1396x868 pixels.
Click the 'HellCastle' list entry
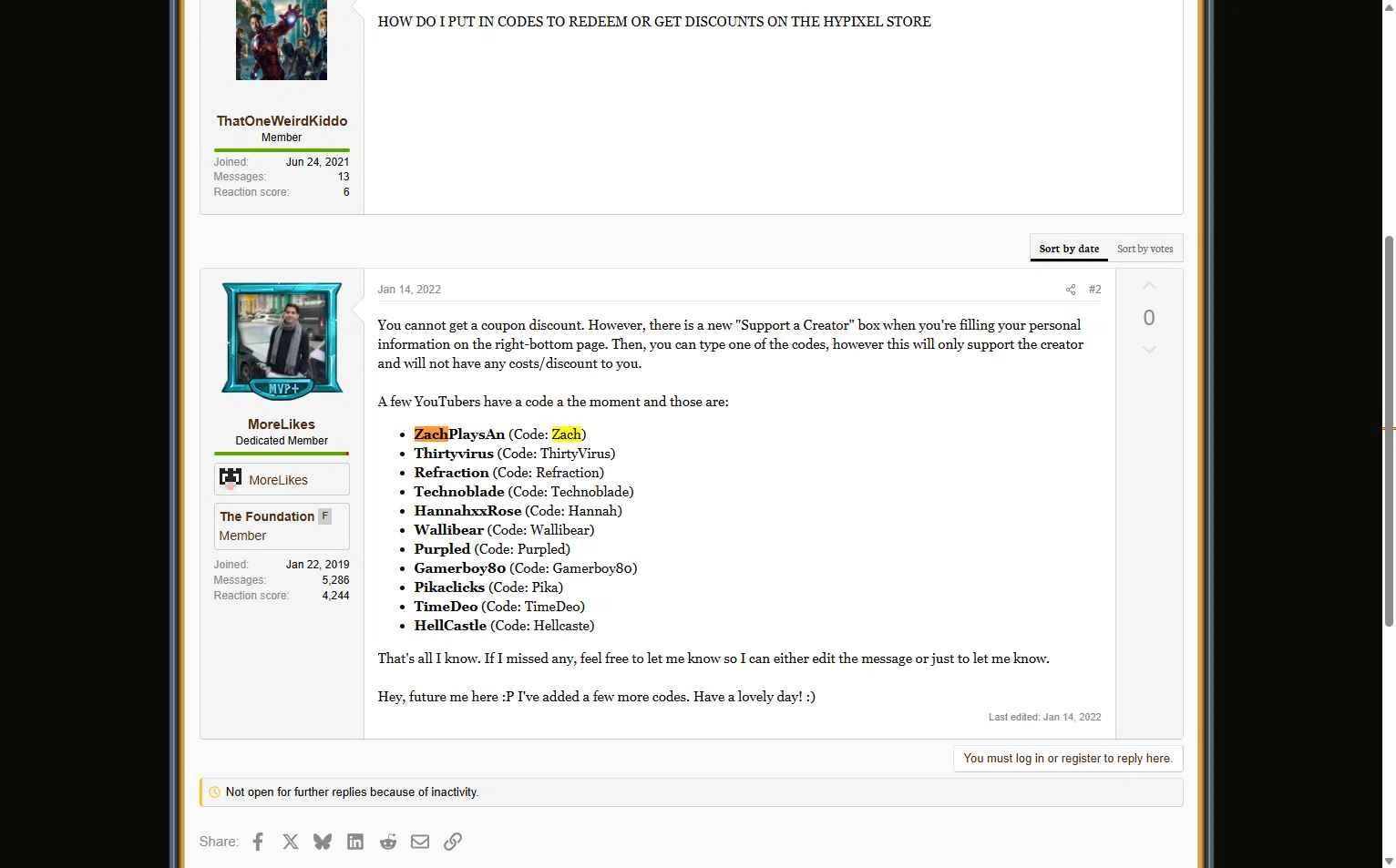click(504, 626)
